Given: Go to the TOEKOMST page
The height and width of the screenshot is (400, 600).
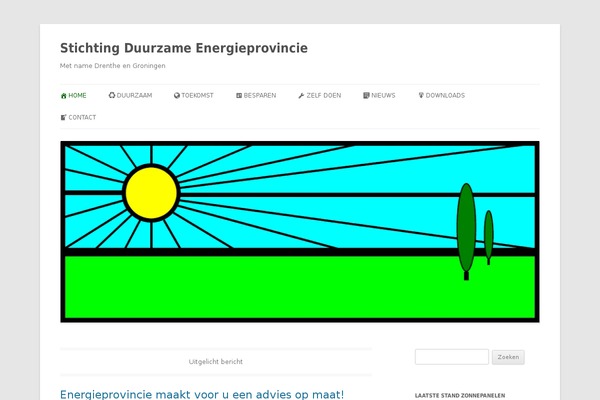Looking at the screenshot, I should pyautogui.click(x=194, y=96).
